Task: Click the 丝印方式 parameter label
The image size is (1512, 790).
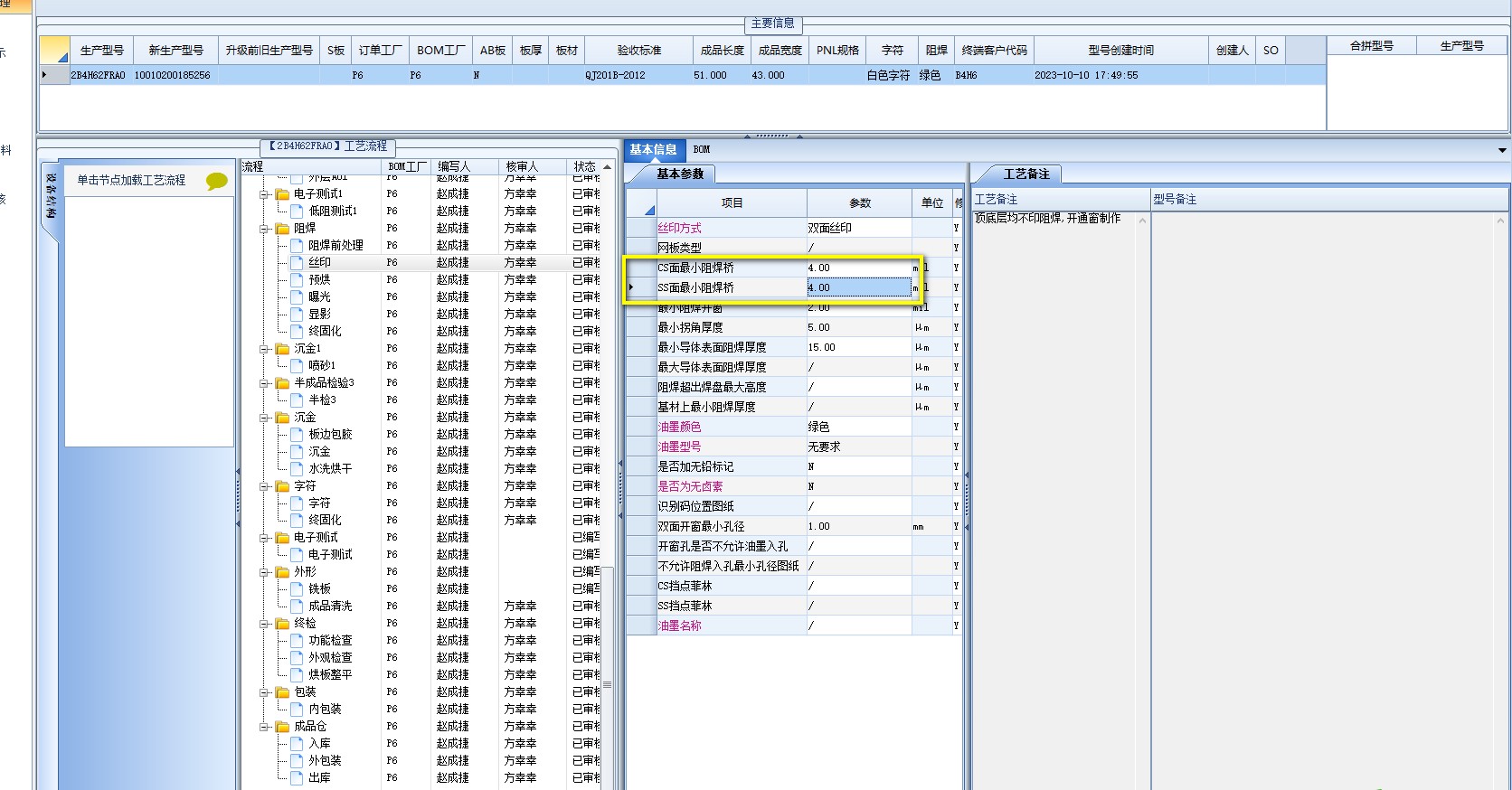Action: (679, 228)
